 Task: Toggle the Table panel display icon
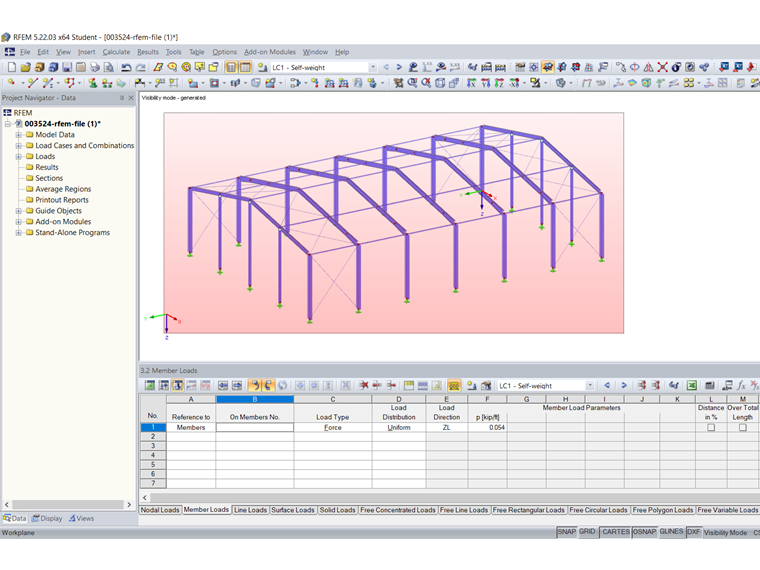point(245,67)
